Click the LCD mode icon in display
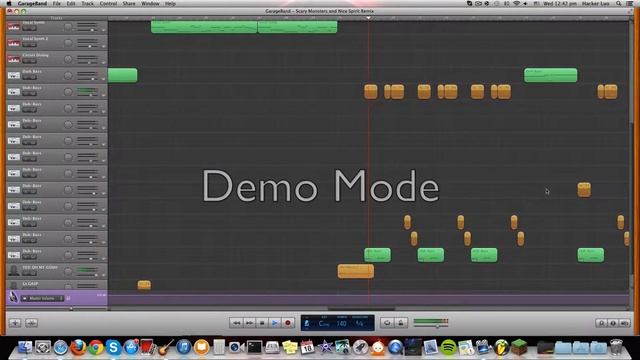Image resolution: width=640 pixels, height=360 pixels. pos(307,323)
